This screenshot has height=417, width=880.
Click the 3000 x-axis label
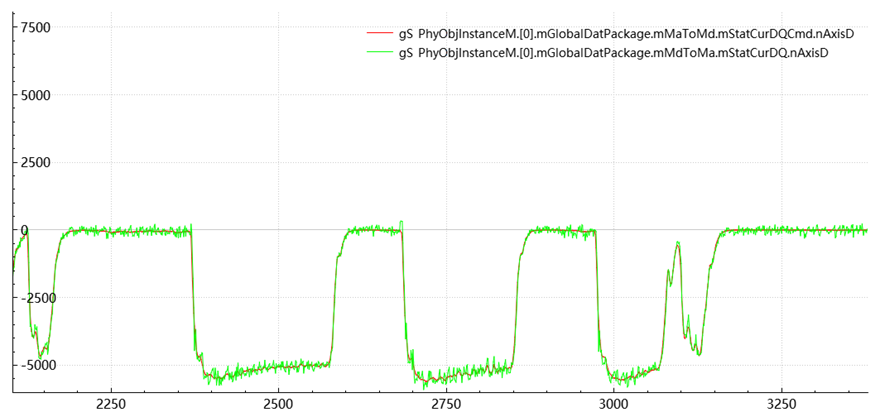tap(613, 406)
